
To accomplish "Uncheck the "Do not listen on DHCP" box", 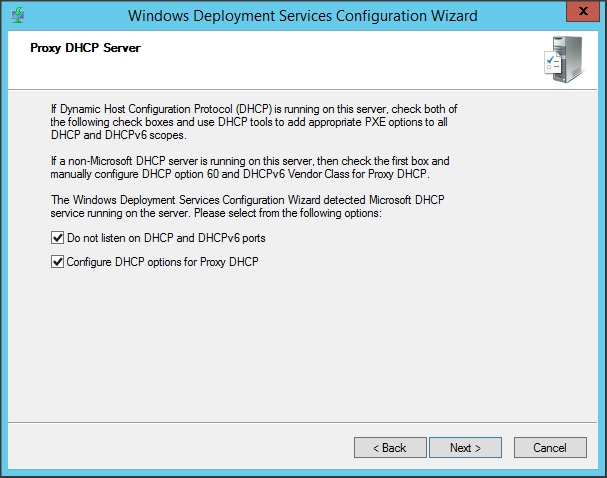I will pyautogui.click(x=58, y=238).
